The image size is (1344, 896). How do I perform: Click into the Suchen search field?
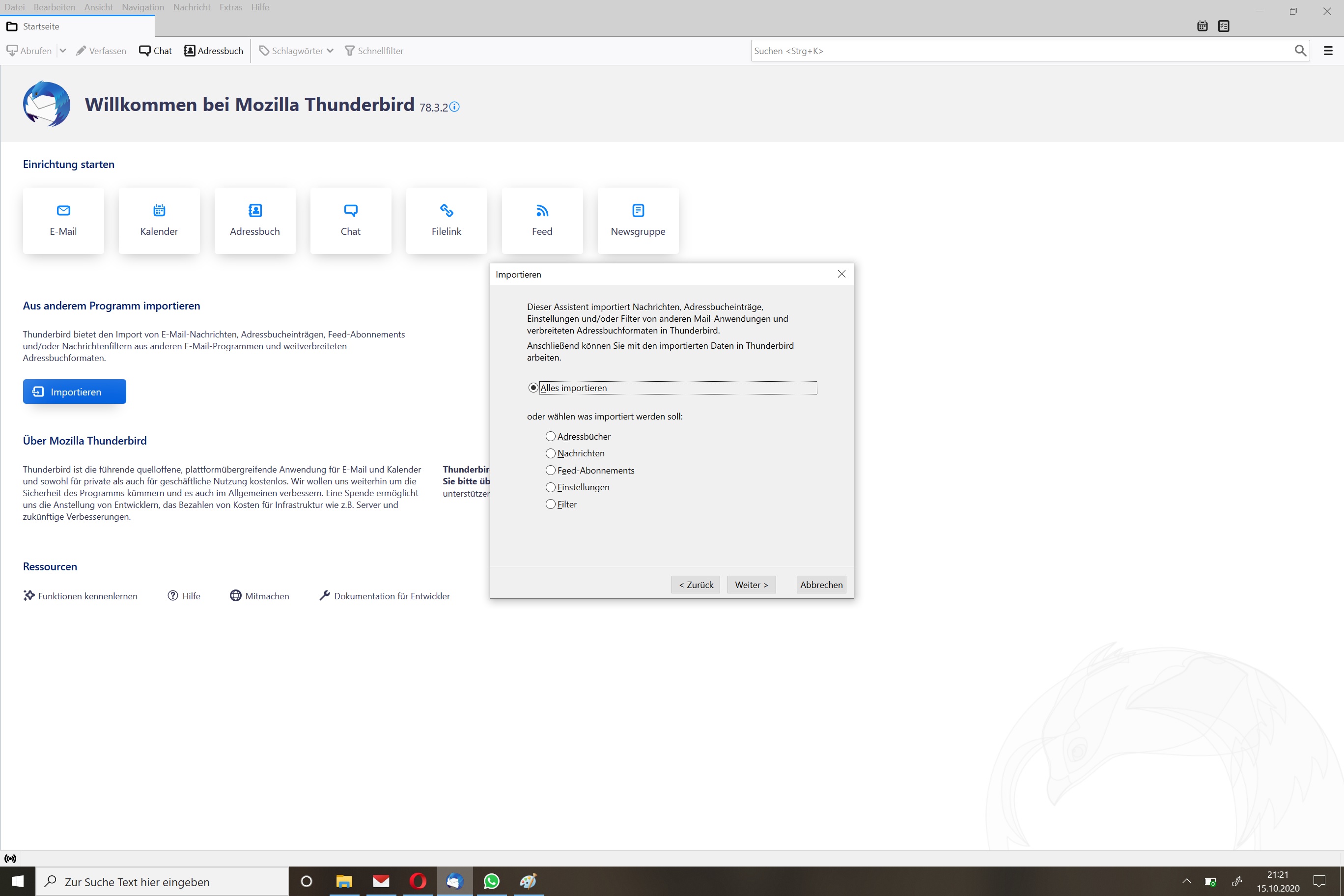pos(972,50)
